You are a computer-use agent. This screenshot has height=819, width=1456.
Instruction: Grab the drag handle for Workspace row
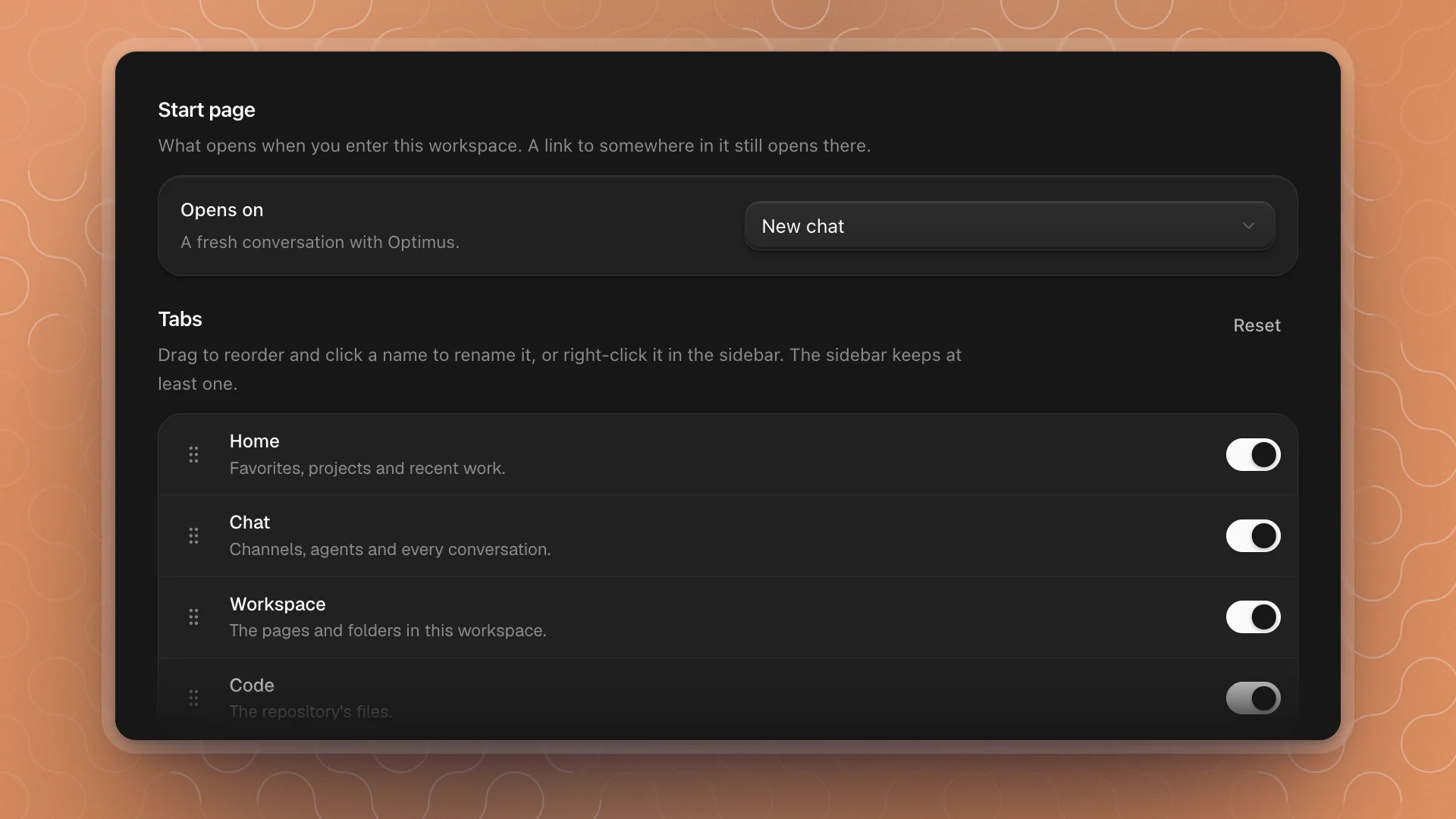[193, 617]
